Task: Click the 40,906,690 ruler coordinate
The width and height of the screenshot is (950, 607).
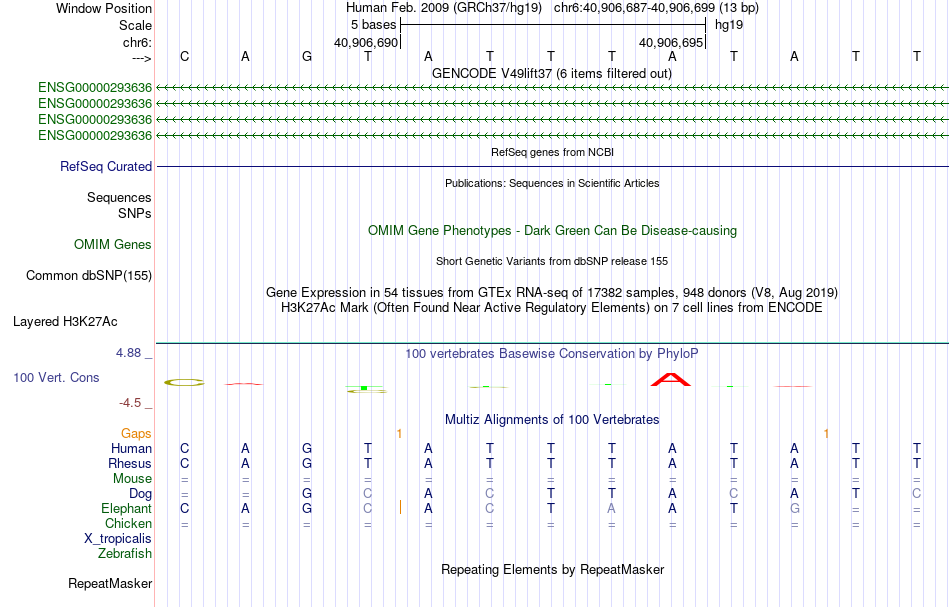Action: click(366, 42)
